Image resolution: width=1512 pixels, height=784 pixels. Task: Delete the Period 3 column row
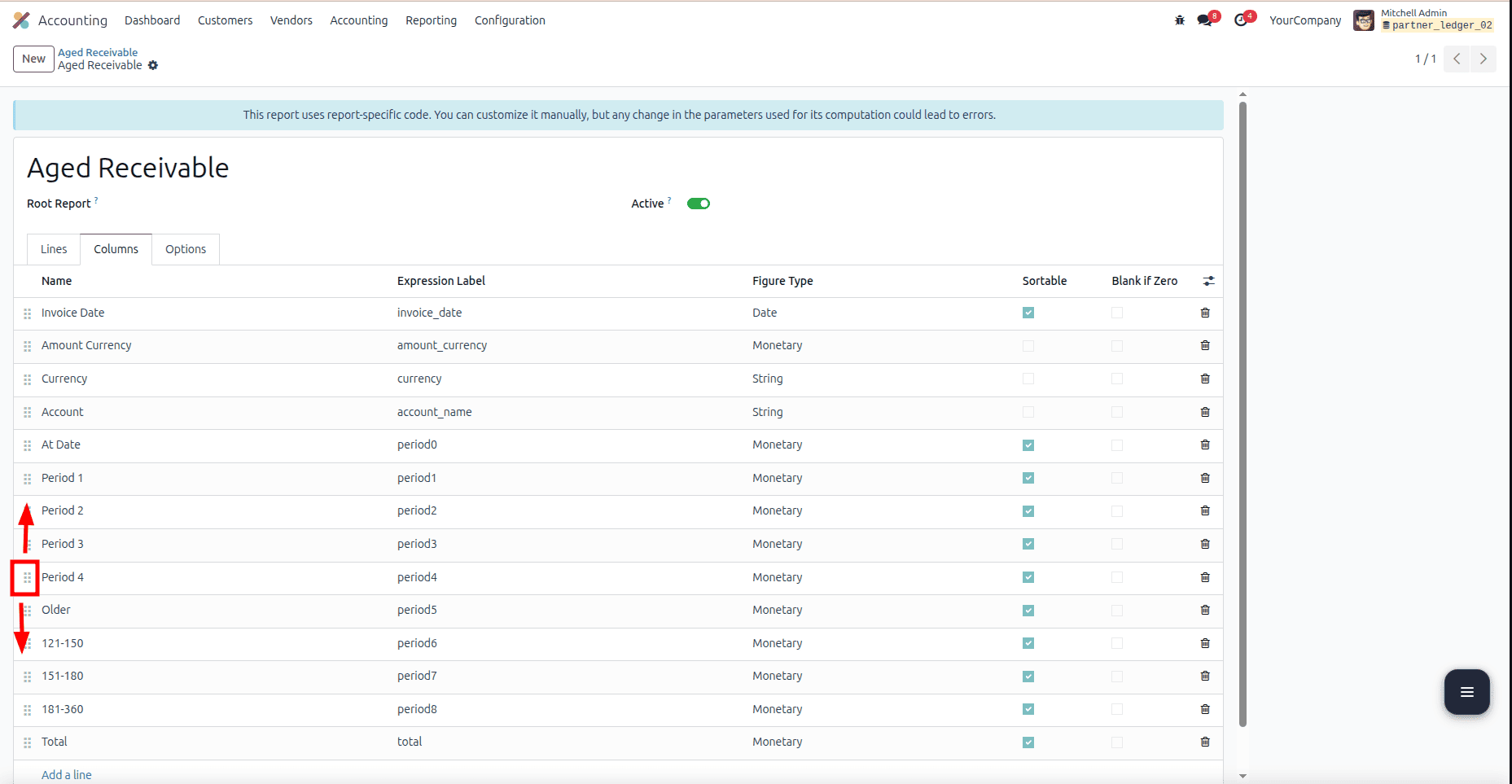[x=1205, y=544]
